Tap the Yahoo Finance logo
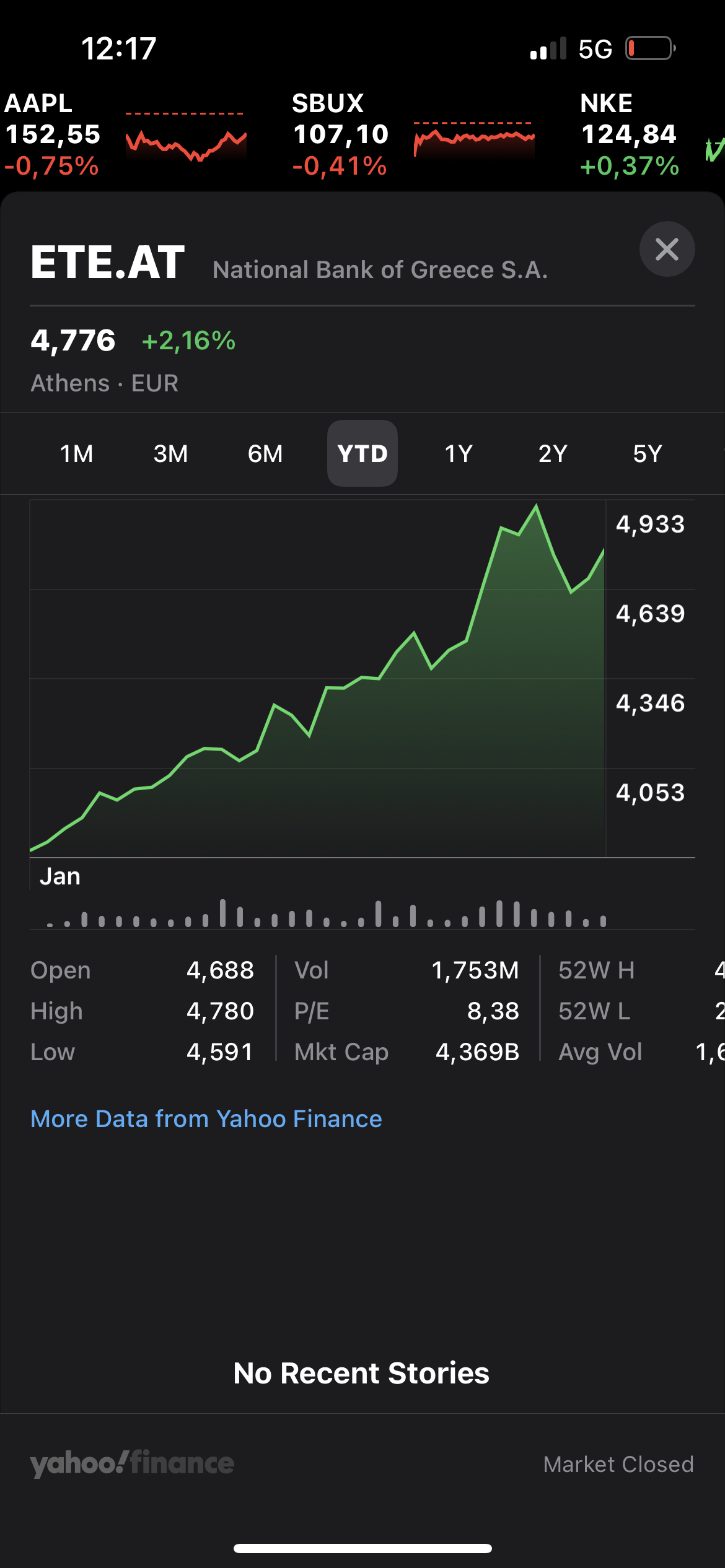This screenshot has width=725, height=1568. pos(132,1463)
